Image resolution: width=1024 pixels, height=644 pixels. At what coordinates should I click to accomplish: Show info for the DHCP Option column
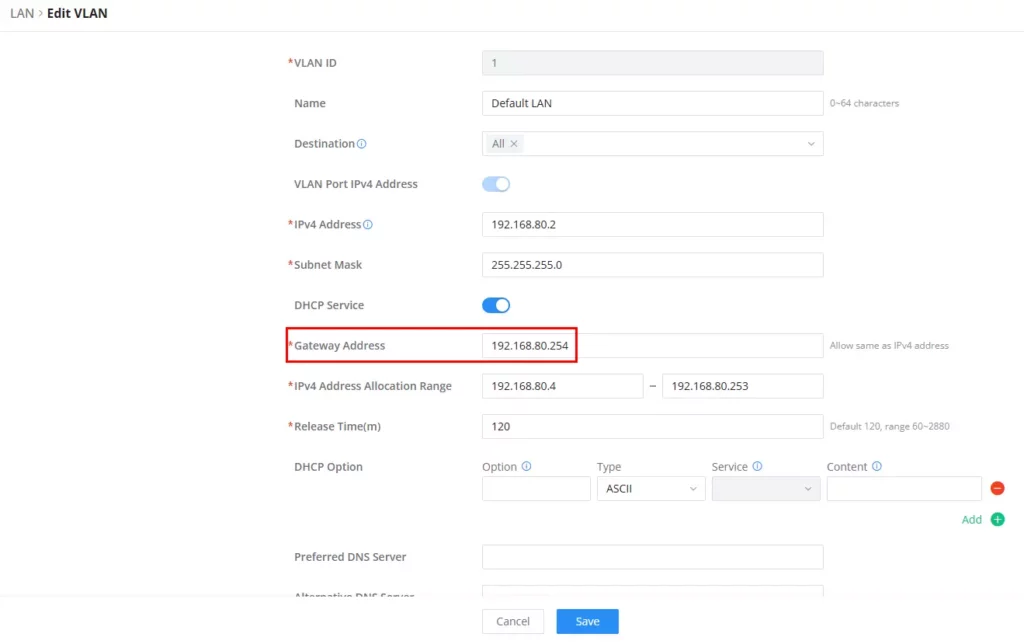[x=526, y=466]
